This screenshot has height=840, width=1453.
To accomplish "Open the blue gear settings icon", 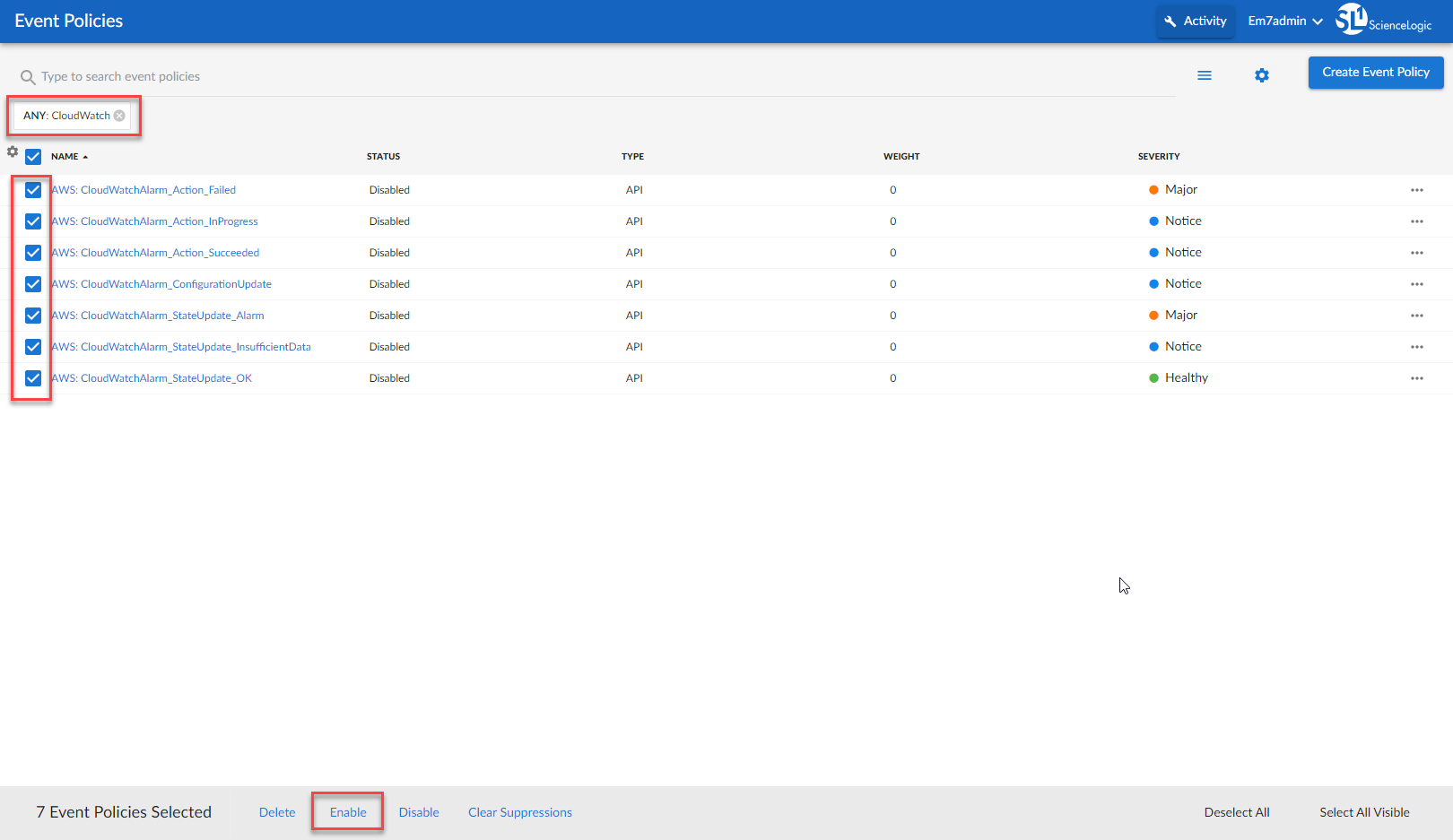I will pos(1262,75).
